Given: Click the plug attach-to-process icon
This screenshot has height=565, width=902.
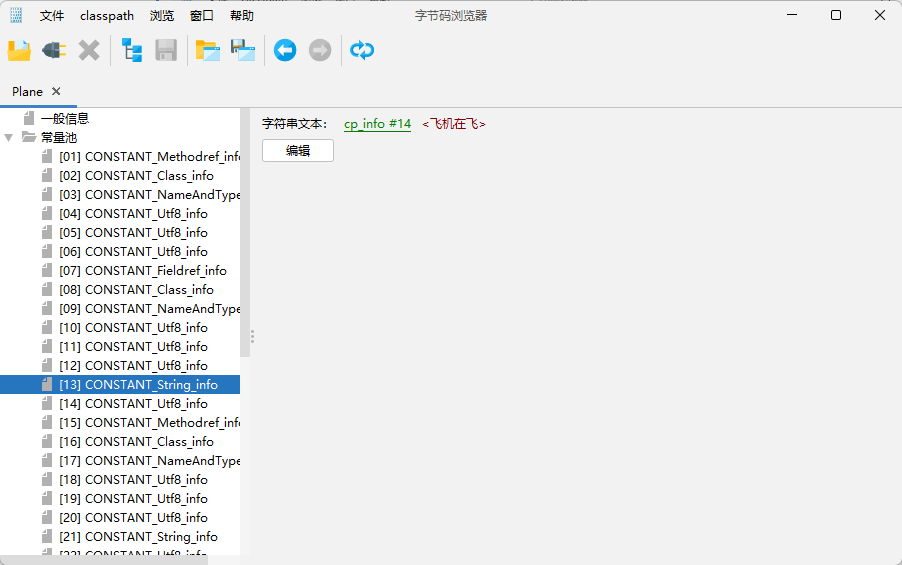Looking at the screenshot, I should 54,50.
